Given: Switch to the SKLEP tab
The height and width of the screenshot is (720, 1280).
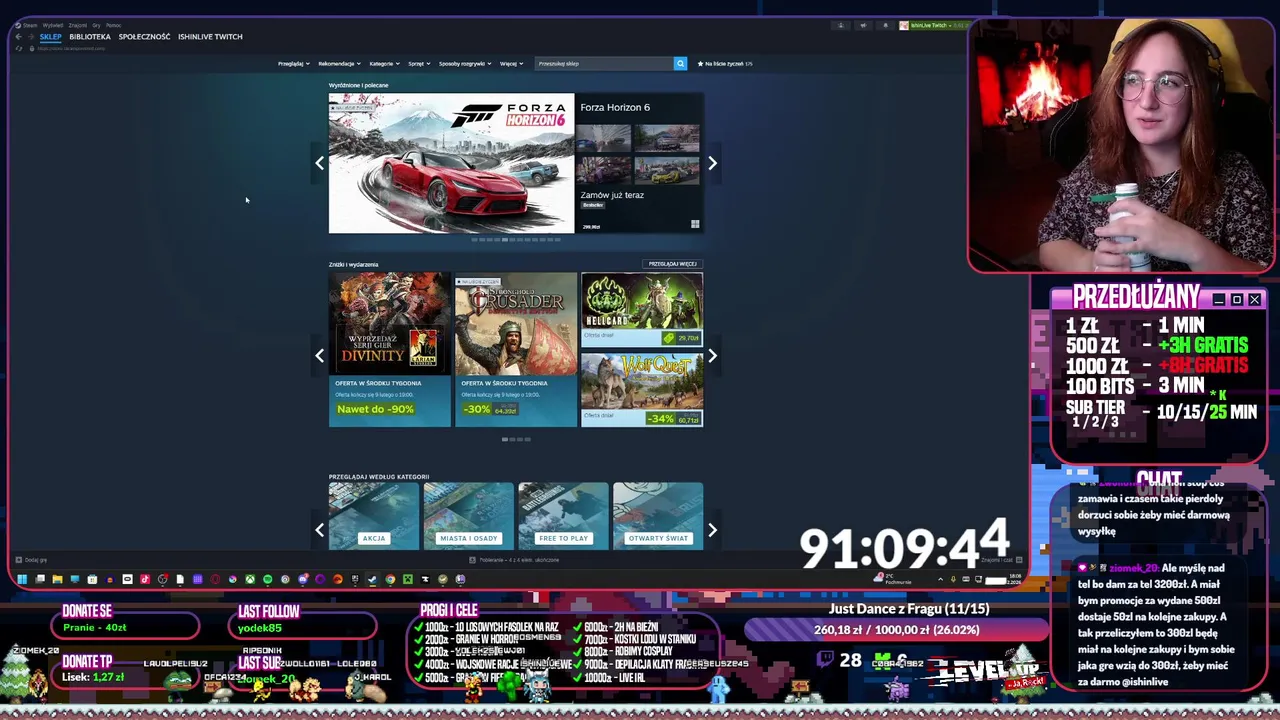Looking at the screenshot, I should click(x=50, y=37).
